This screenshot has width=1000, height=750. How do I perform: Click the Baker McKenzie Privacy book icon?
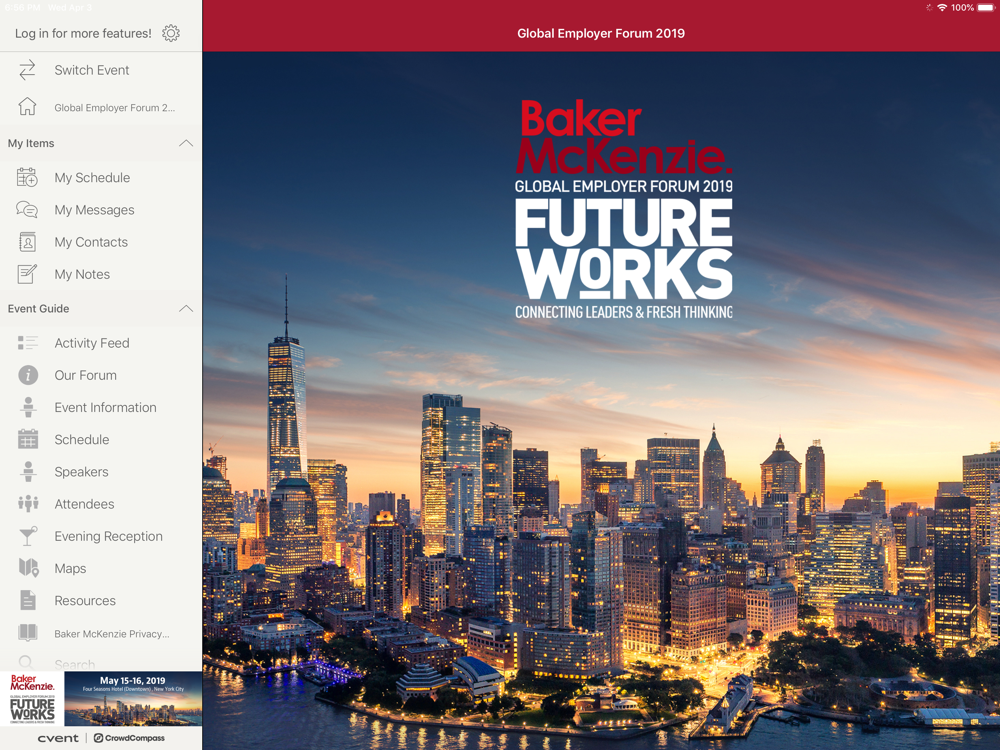click(x=28, y=633)
